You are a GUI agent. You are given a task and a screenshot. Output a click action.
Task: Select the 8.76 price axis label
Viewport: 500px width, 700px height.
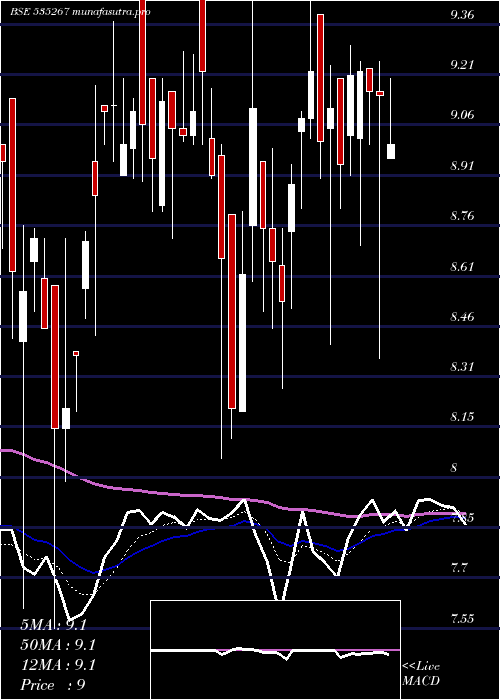tap(462, 216)
